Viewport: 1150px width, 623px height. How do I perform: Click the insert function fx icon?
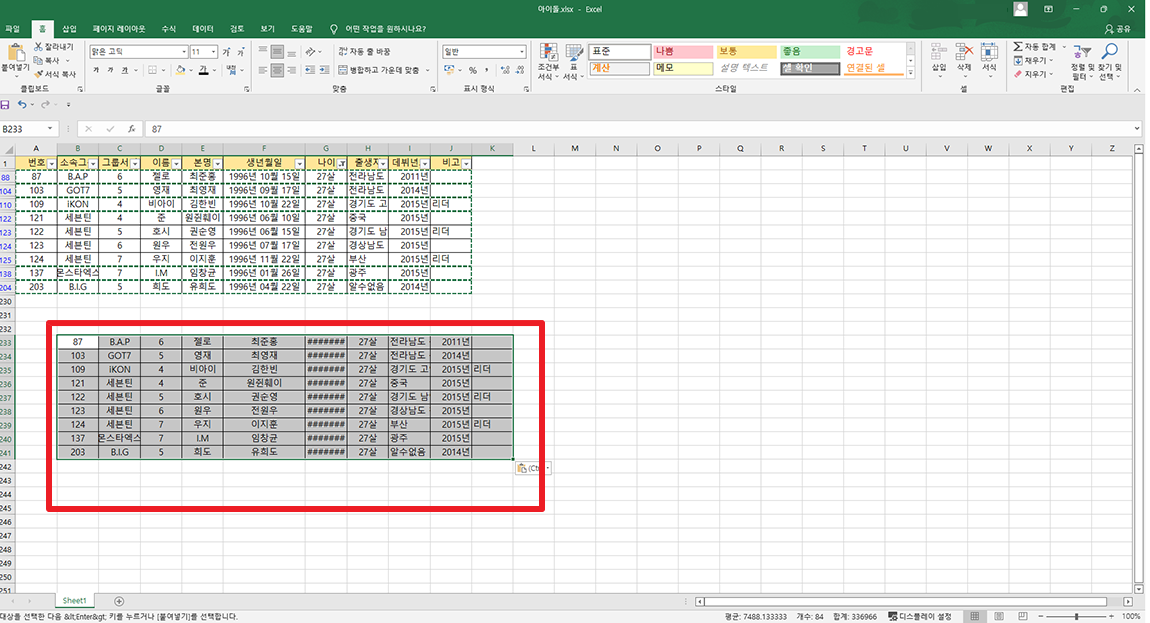tap(131, 129)
